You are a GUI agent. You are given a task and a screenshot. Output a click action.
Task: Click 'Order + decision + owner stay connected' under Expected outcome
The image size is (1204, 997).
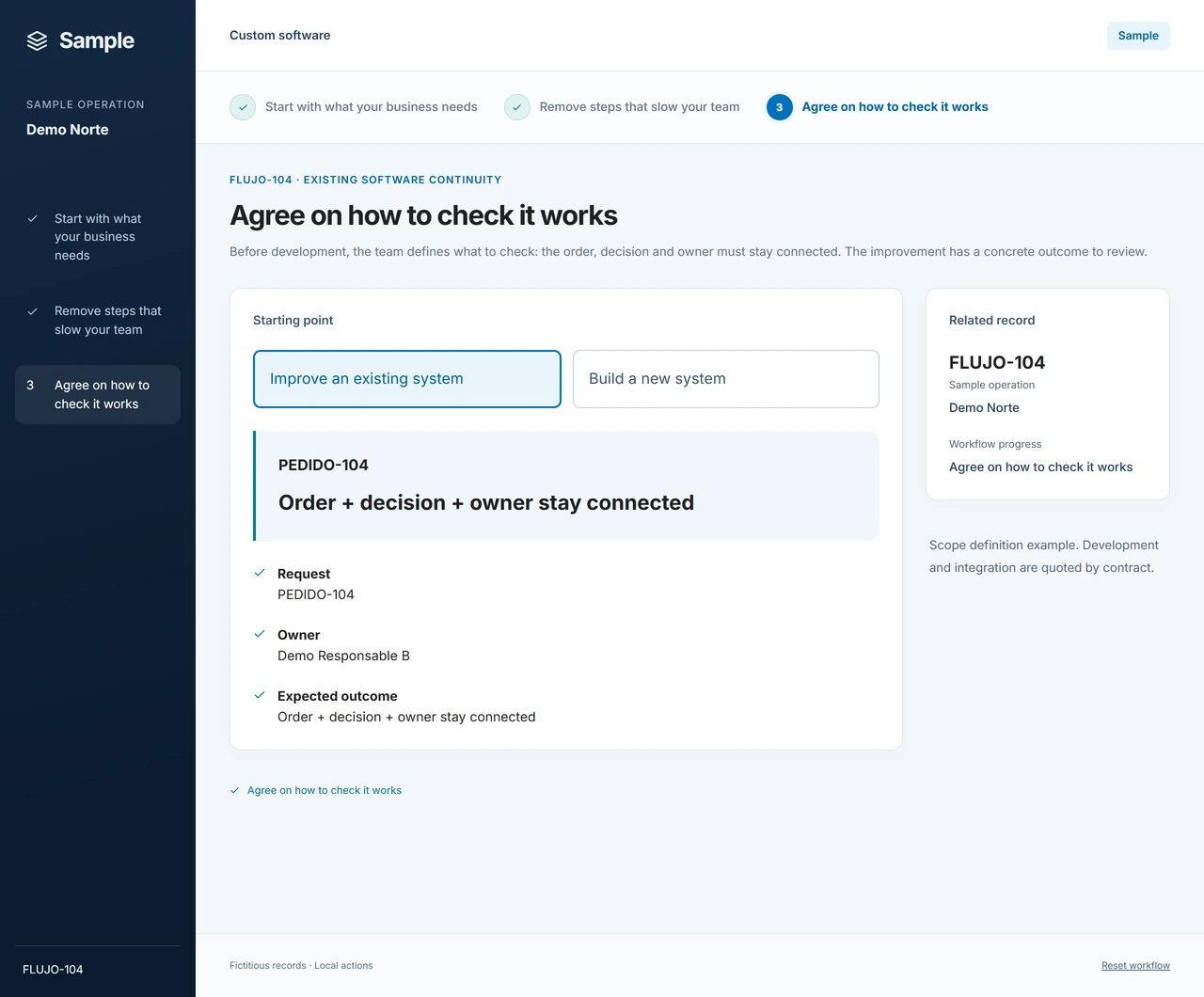click(406, 717)
